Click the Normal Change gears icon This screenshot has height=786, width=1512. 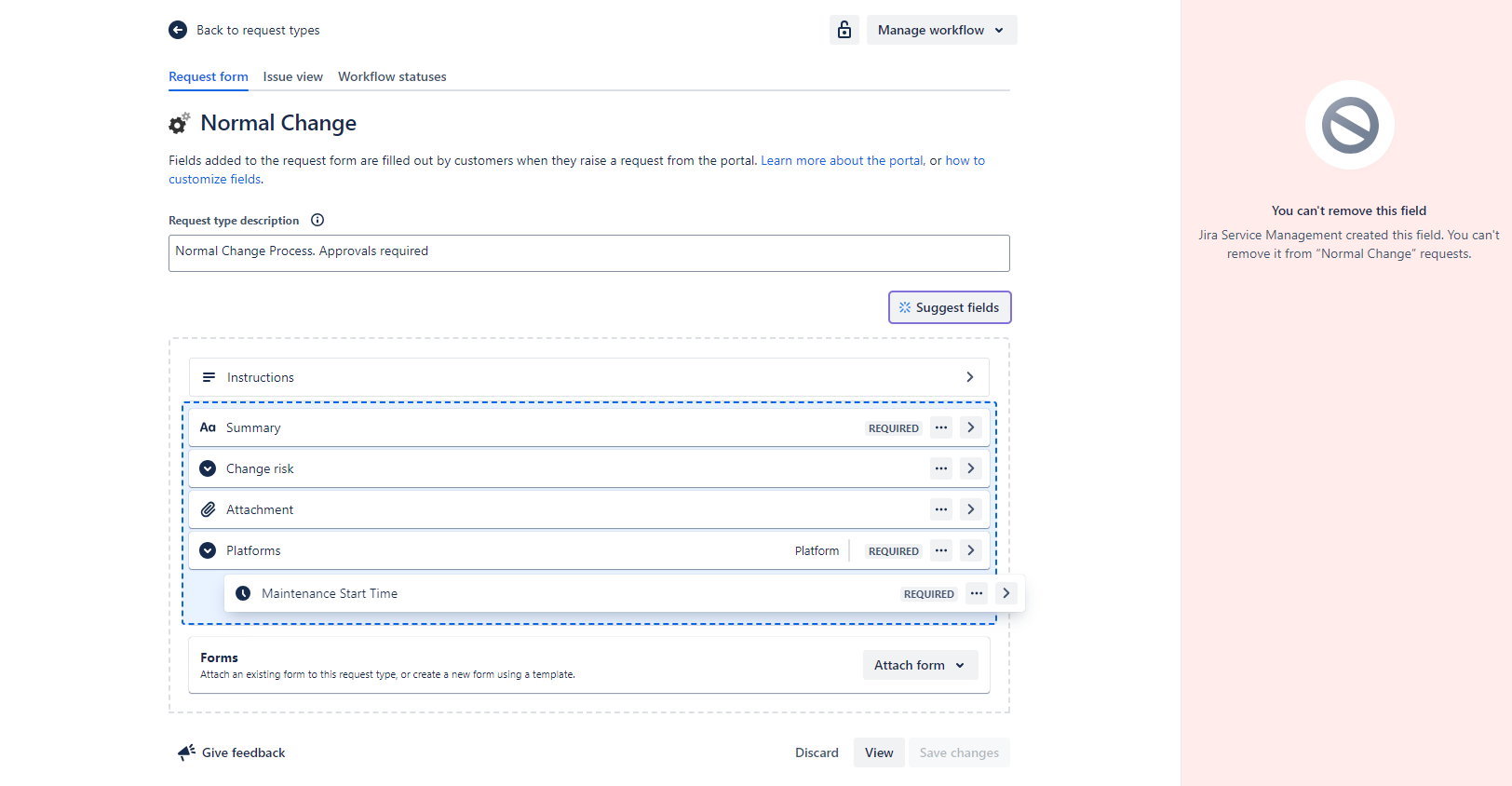coord(180,123)
